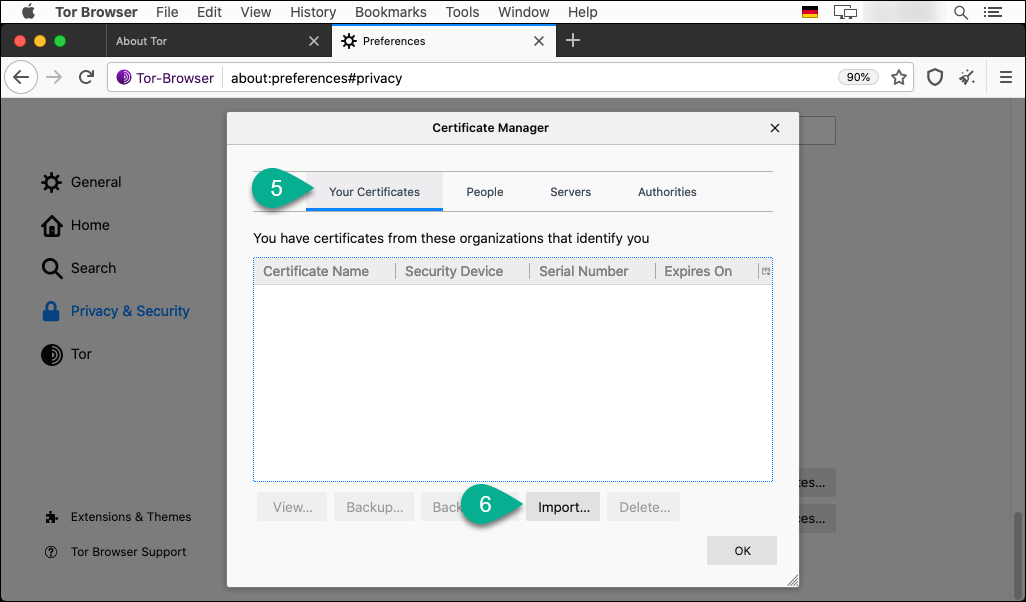Open Home preferences house icon
Image resolution: width=1026 pixels, height=602 pixels.
[52, 225]
